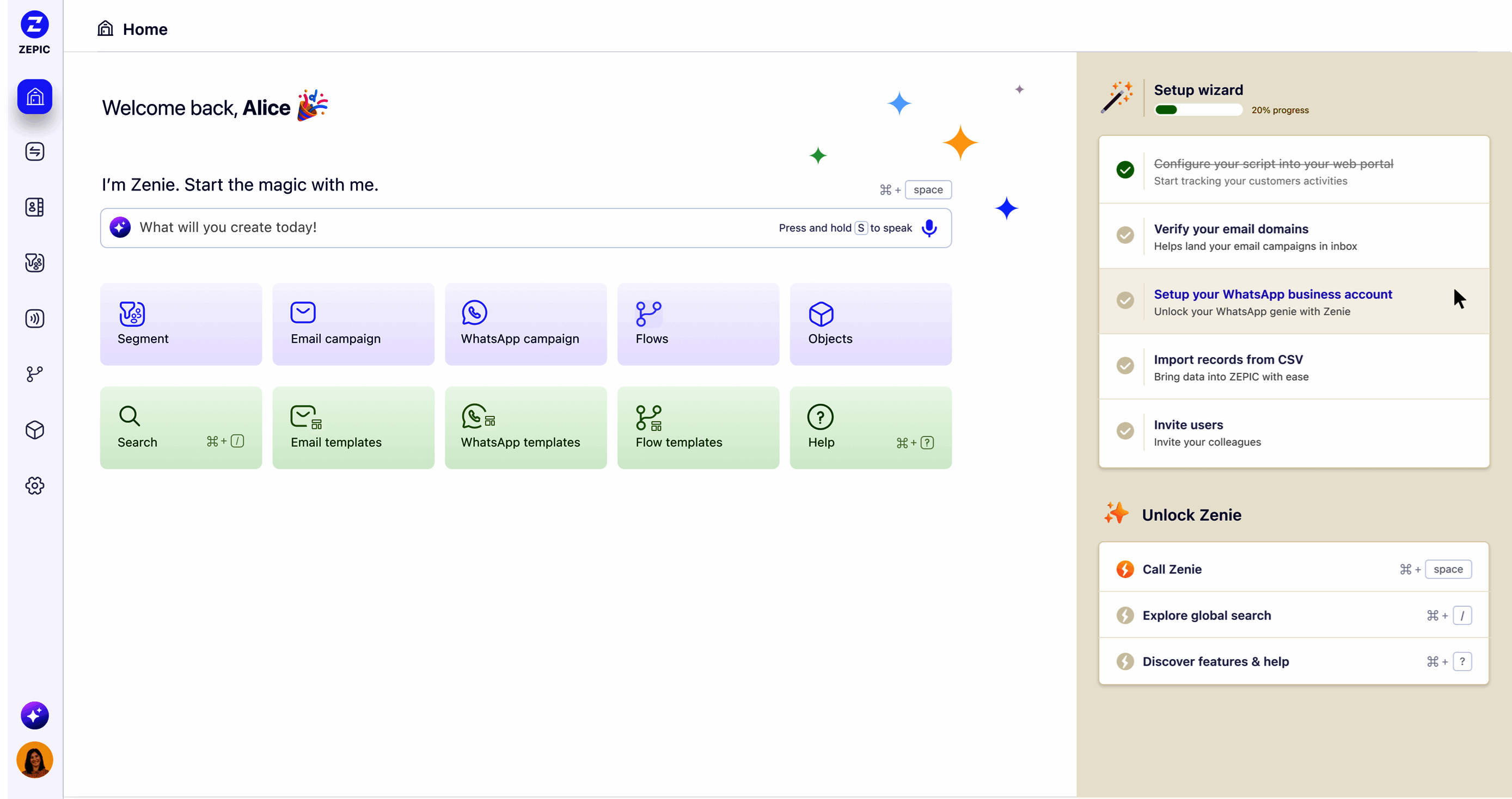
Task: Expand the Call Zenie row
Action: coord(1293,569)
